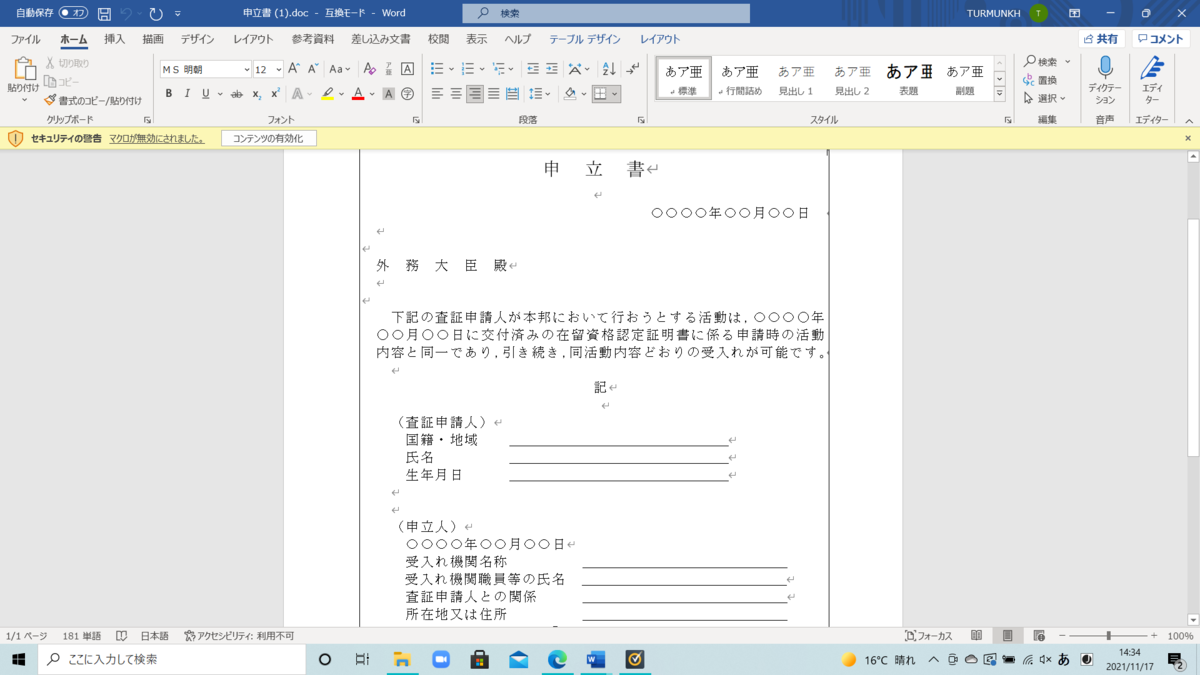Close the security warning bar
Screen dimensions: 1200x675
(1188, 138)
